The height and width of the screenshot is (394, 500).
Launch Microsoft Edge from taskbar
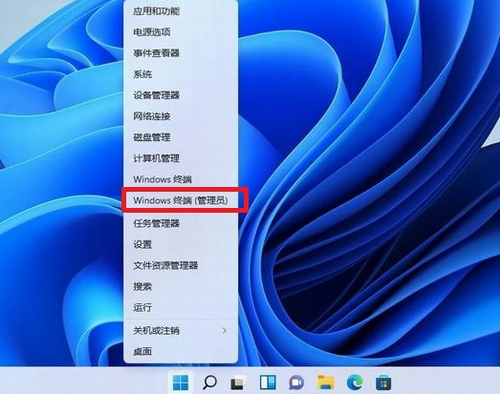[355, 382]
